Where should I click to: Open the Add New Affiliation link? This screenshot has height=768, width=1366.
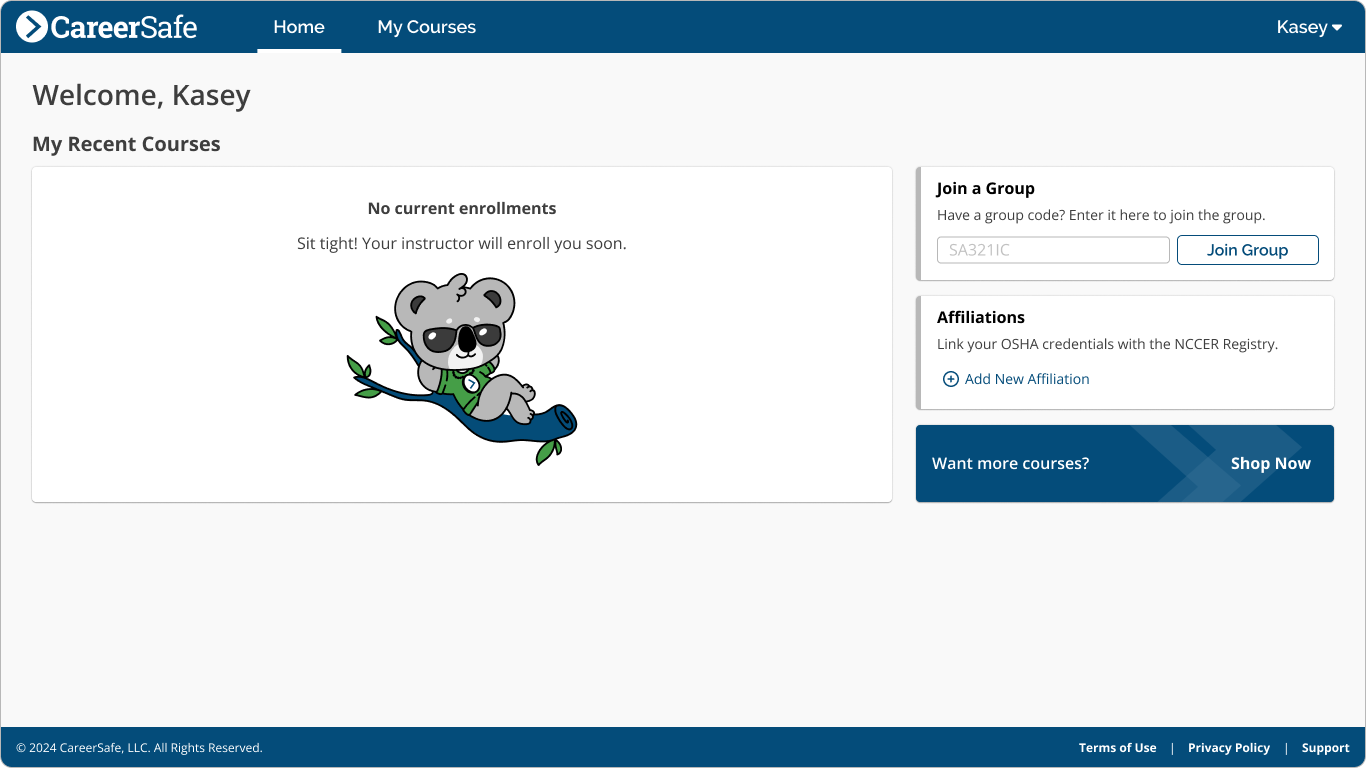coord(1027,379)
